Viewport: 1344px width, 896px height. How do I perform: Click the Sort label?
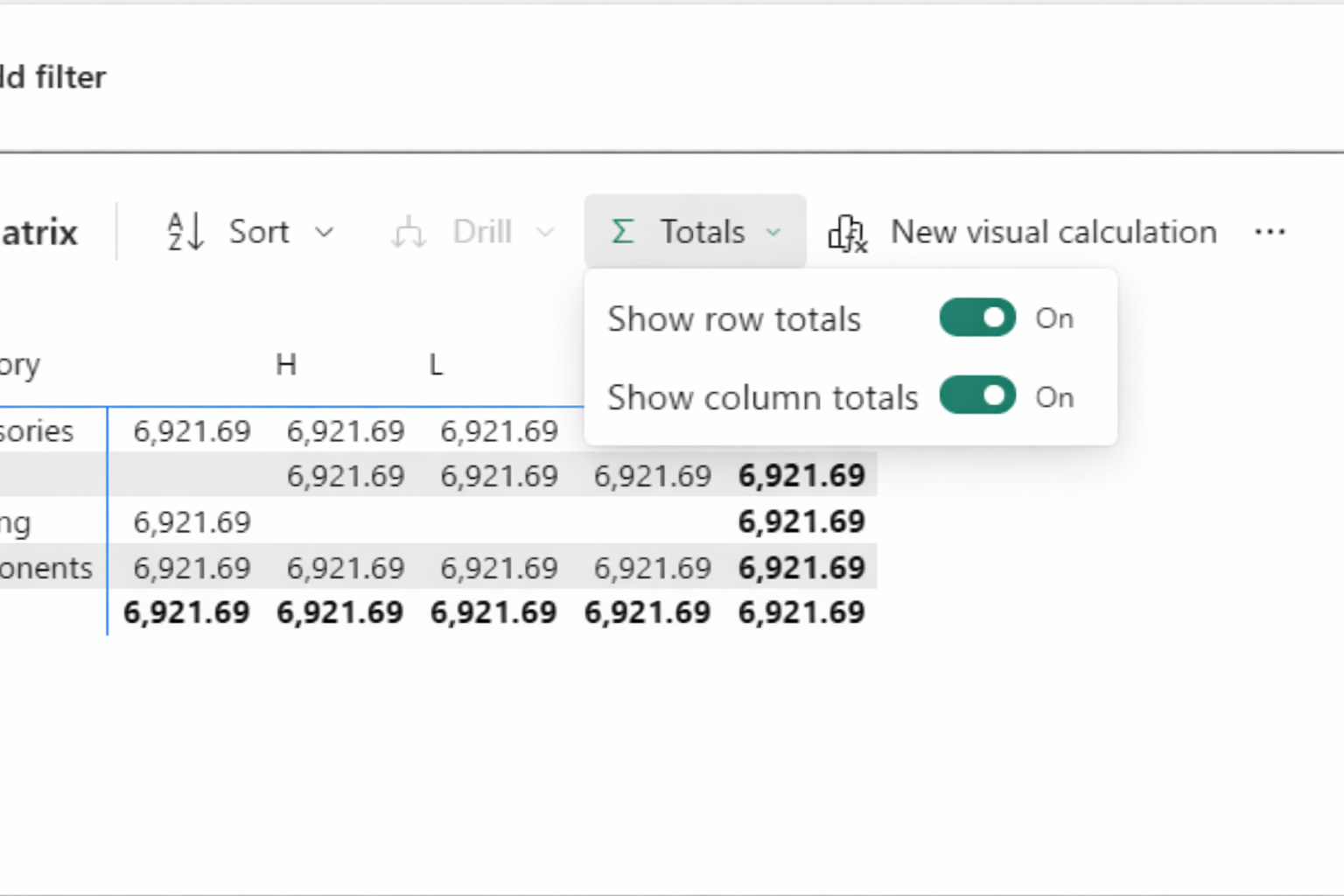coord(259,232)
